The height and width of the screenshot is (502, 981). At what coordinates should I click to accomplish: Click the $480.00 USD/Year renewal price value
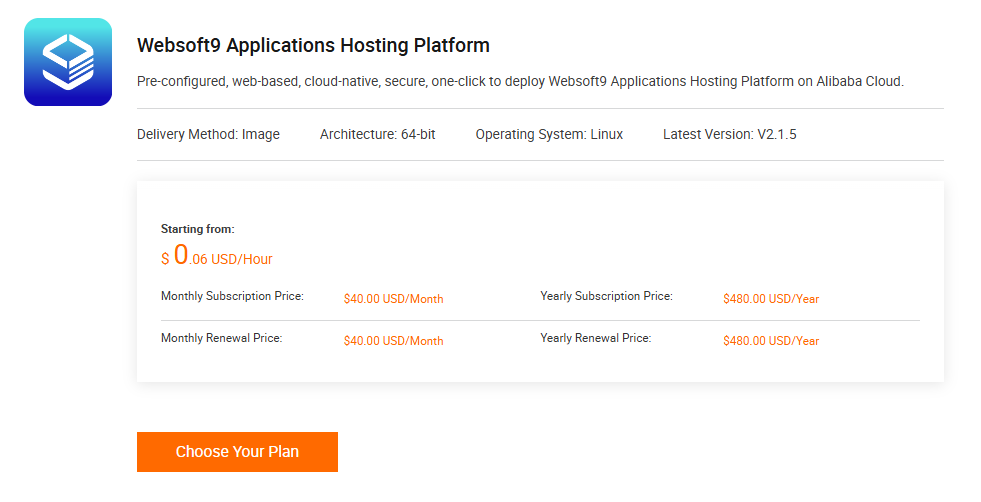click(770, 341)
